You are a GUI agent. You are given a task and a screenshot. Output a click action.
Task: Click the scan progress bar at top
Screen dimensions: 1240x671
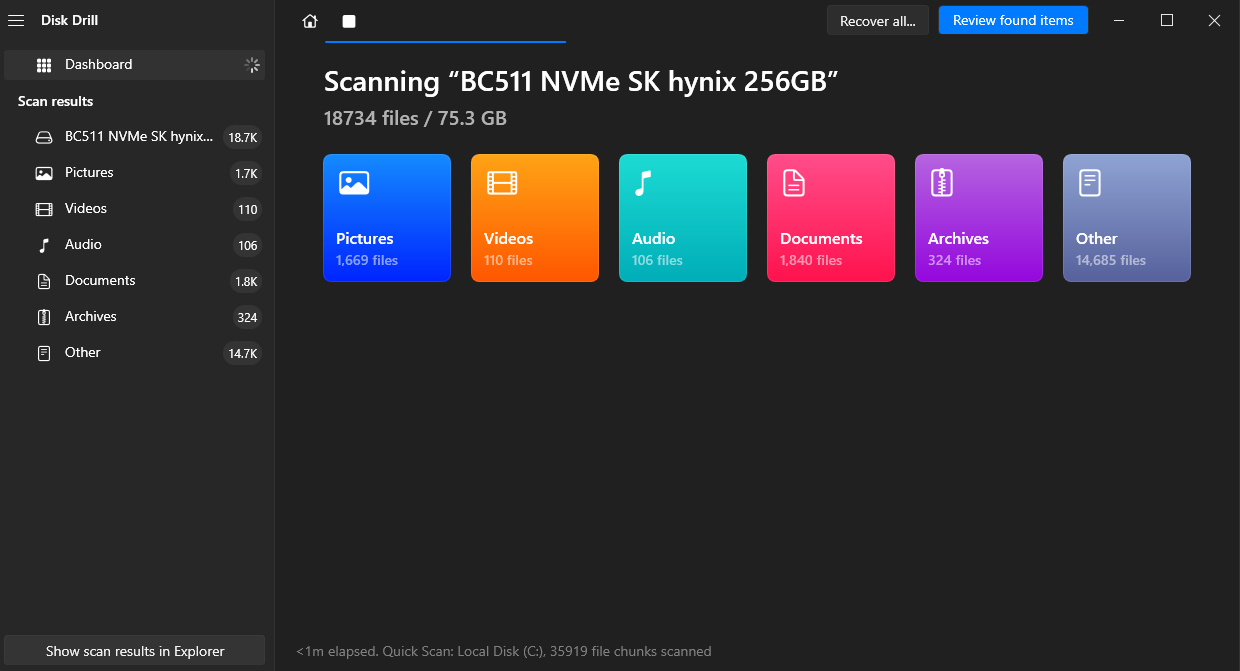pyautogui.click(x=446, y=42)
